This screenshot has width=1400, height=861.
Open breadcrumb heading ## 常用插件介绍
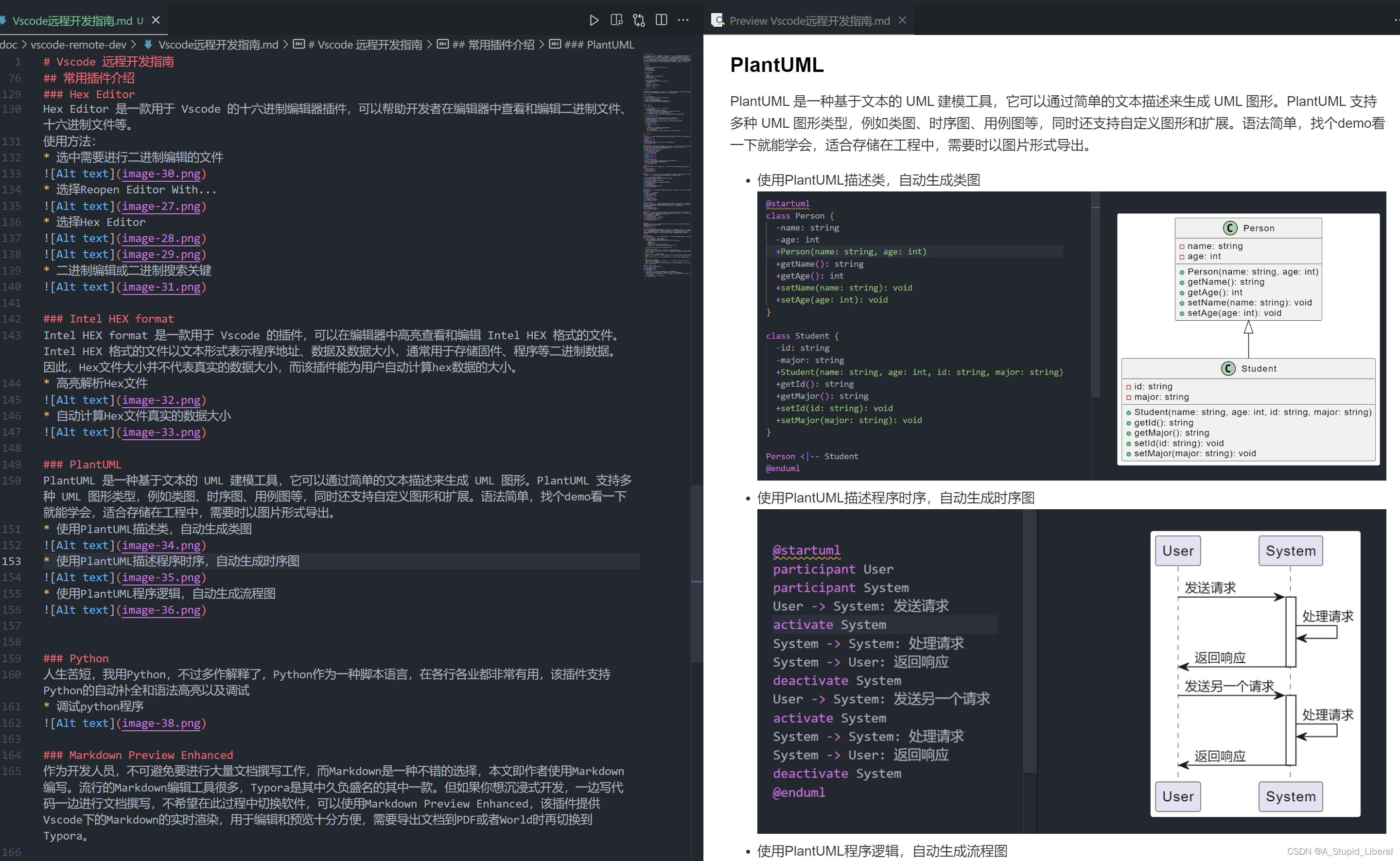(x=493, y=44)
